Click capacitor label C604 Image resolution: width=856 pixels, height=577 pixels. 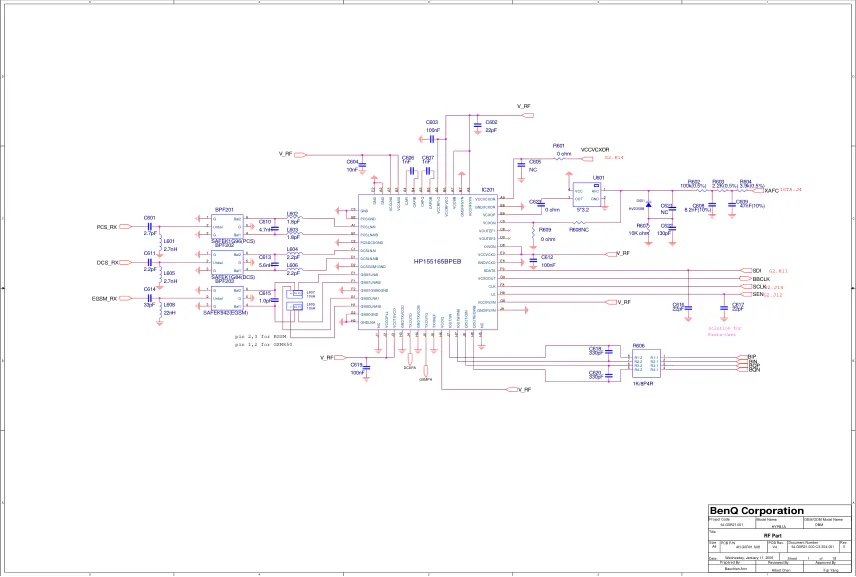(x=353, y=162)
